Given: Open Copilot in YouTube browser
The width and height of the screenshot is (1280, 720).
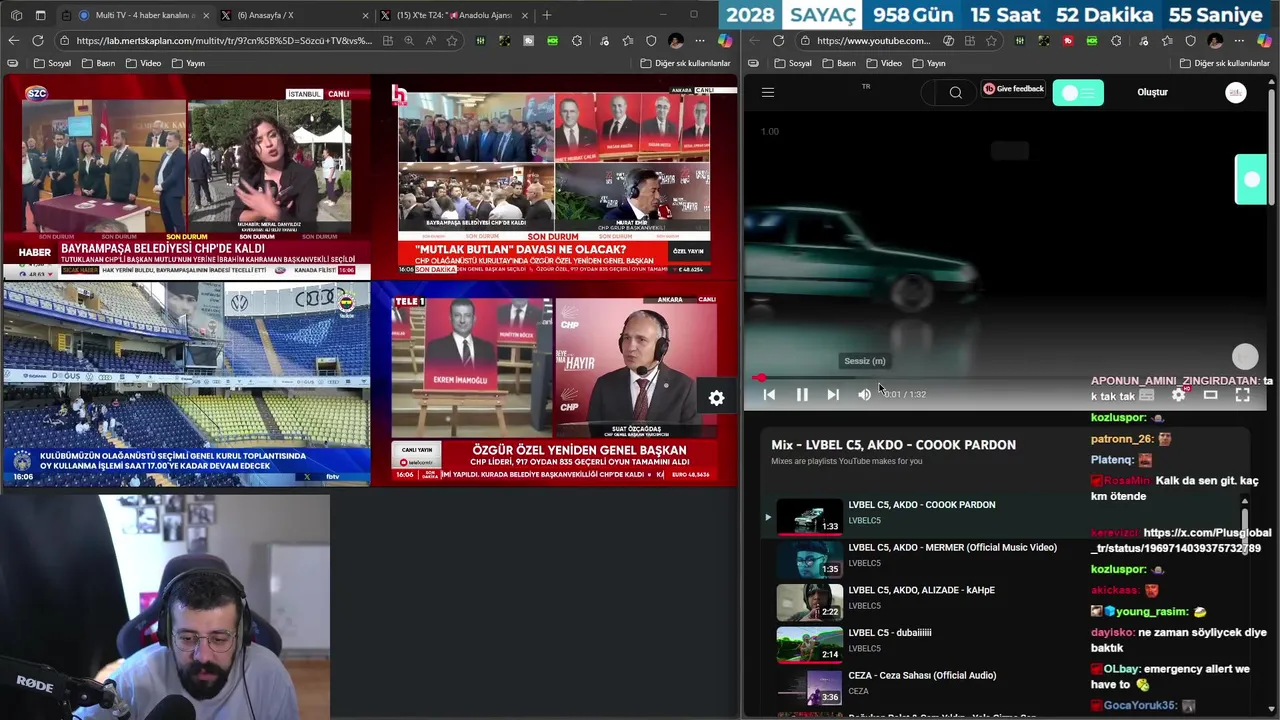Looking at the screenshot, I should (x=1265, y=41).
